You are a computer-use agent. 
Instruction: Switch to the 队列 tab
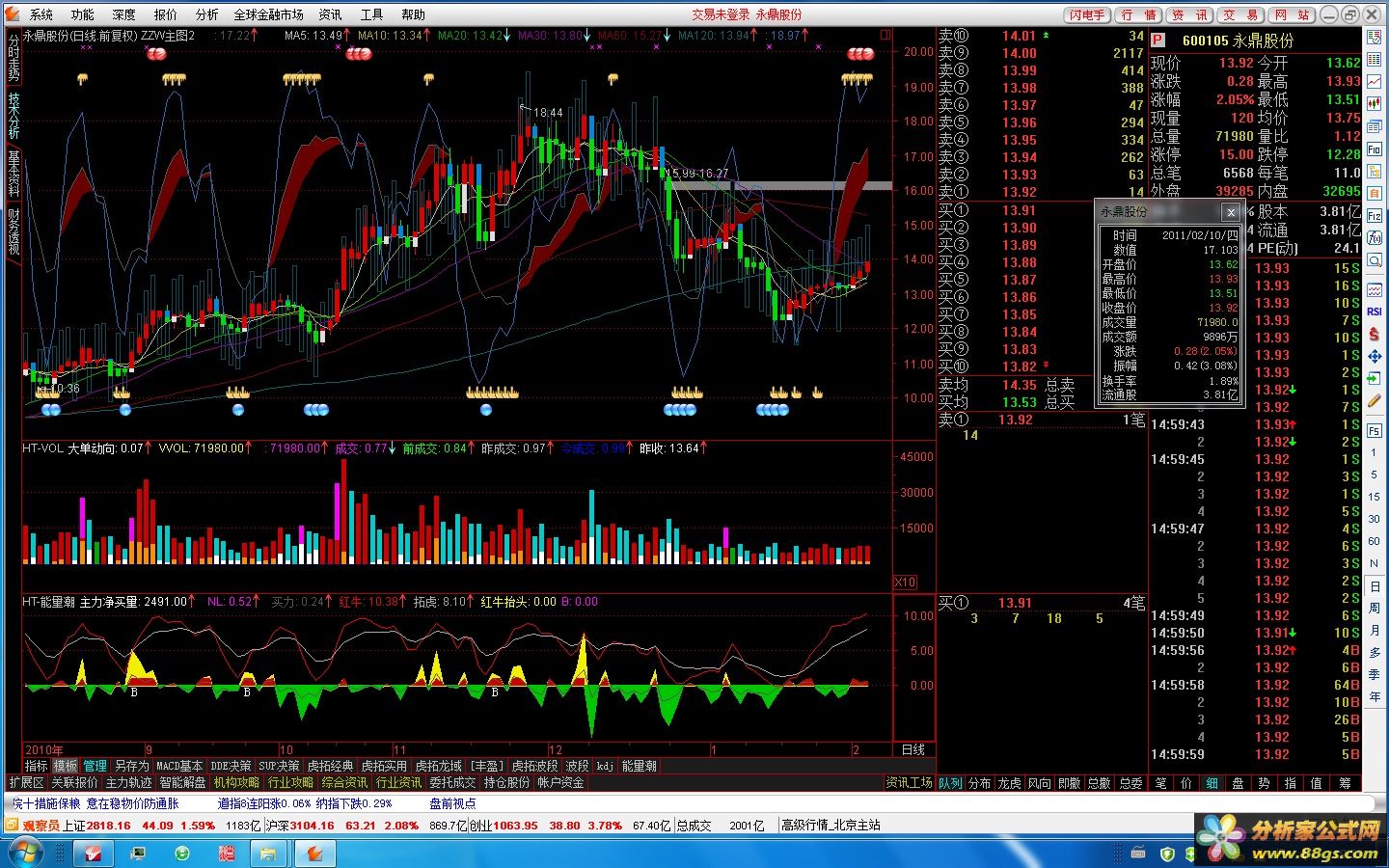click(951, 783)
